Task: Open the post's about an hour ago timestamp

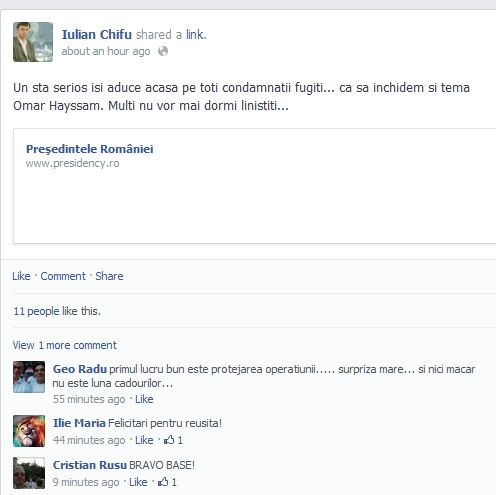Action: pos(106,51)
